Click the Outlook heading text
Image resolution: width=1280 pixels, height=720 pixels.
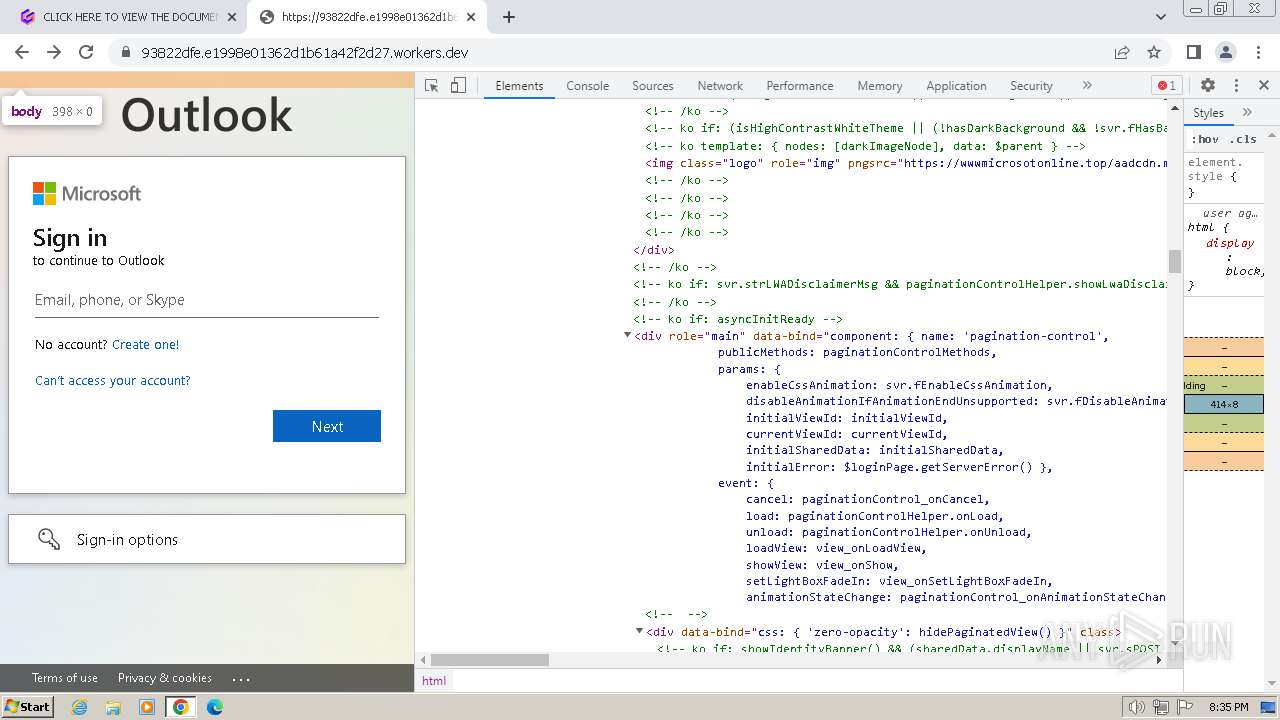(x=207, y=115)
